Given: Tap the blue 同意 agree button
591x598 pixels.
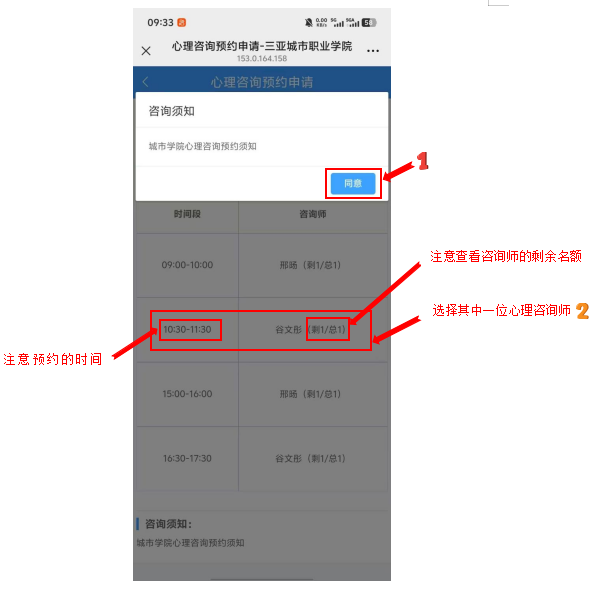Looking at the screenshot, I should click(x=353, y=183).
